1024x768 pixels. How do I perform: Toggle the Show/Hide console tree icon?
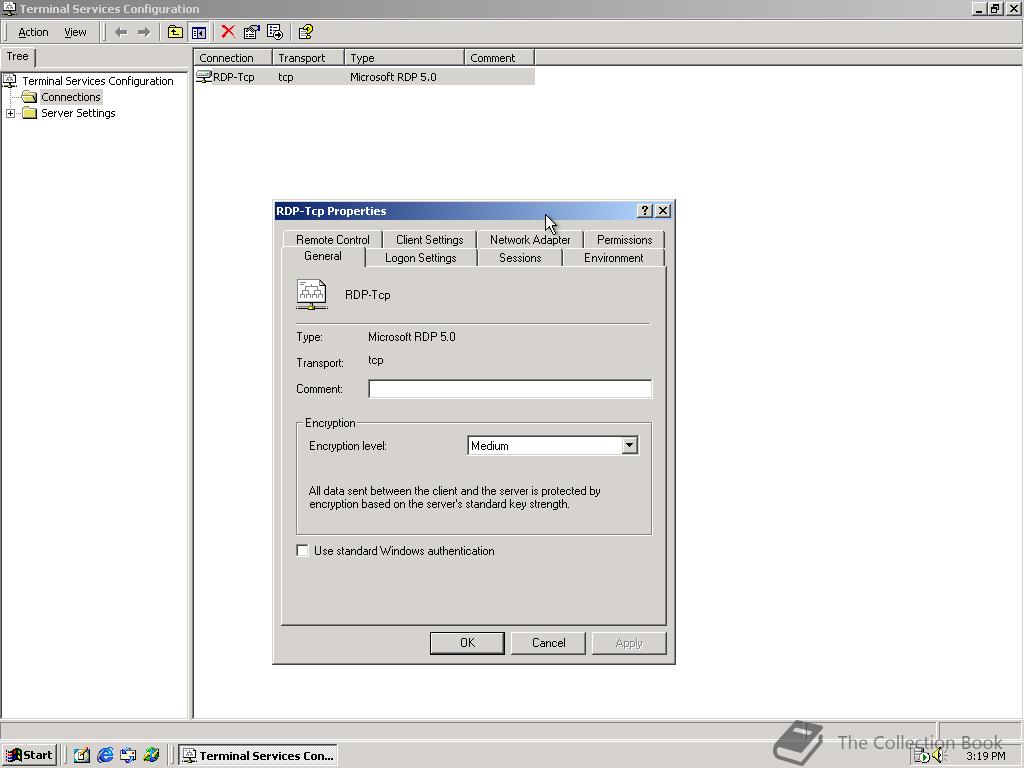(199, 32)
